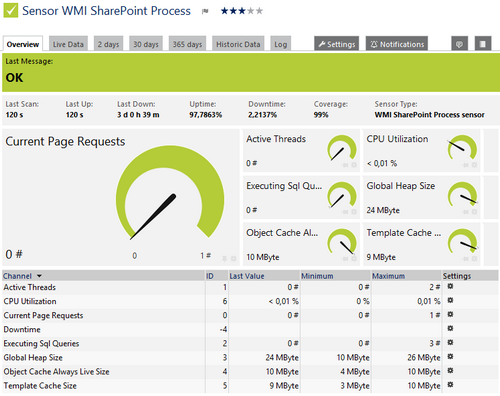Open the Log tab
500x396 pixels.
click(281, 44)
